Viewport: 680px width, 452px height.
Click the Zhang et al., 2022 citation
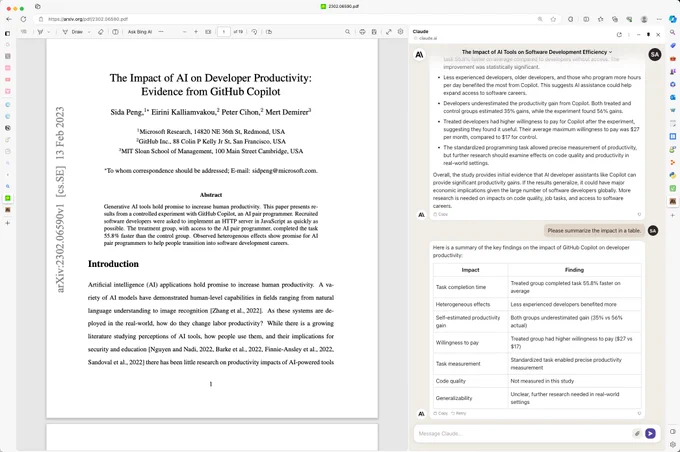coord(236,311)
